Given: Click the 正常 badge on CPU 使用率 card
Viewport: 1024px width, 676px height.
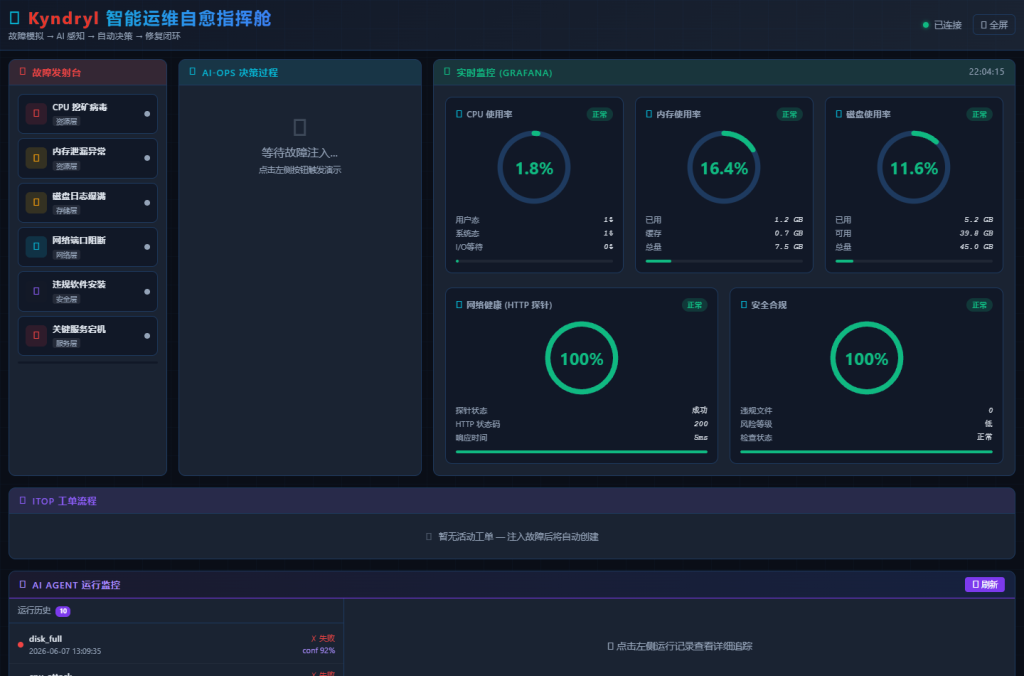Looking at the screenshot, I should [600, 114].
